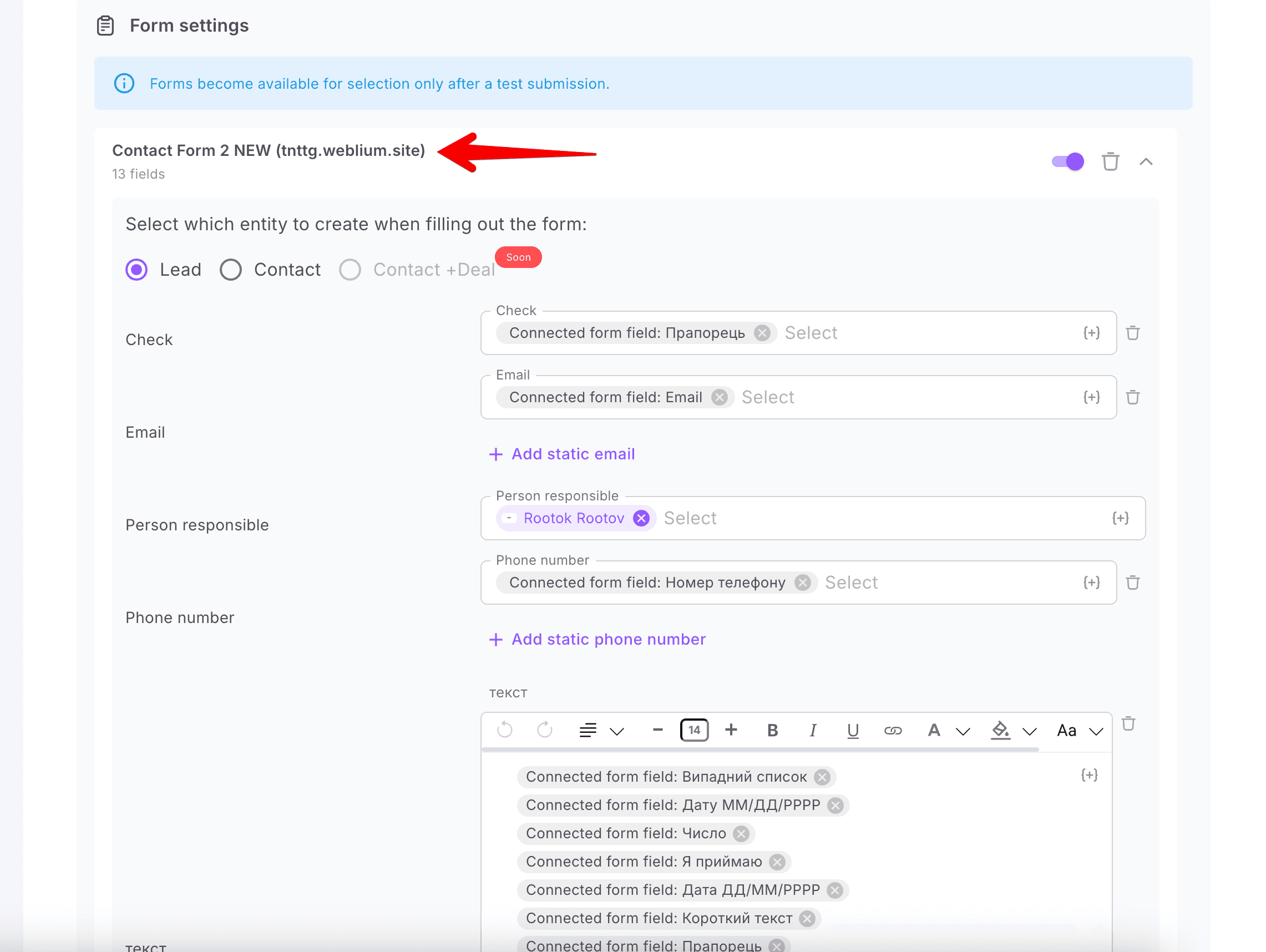1266x952 pixels.
Task: Insert variable in the Check field
Action: tap(1091, 333)
